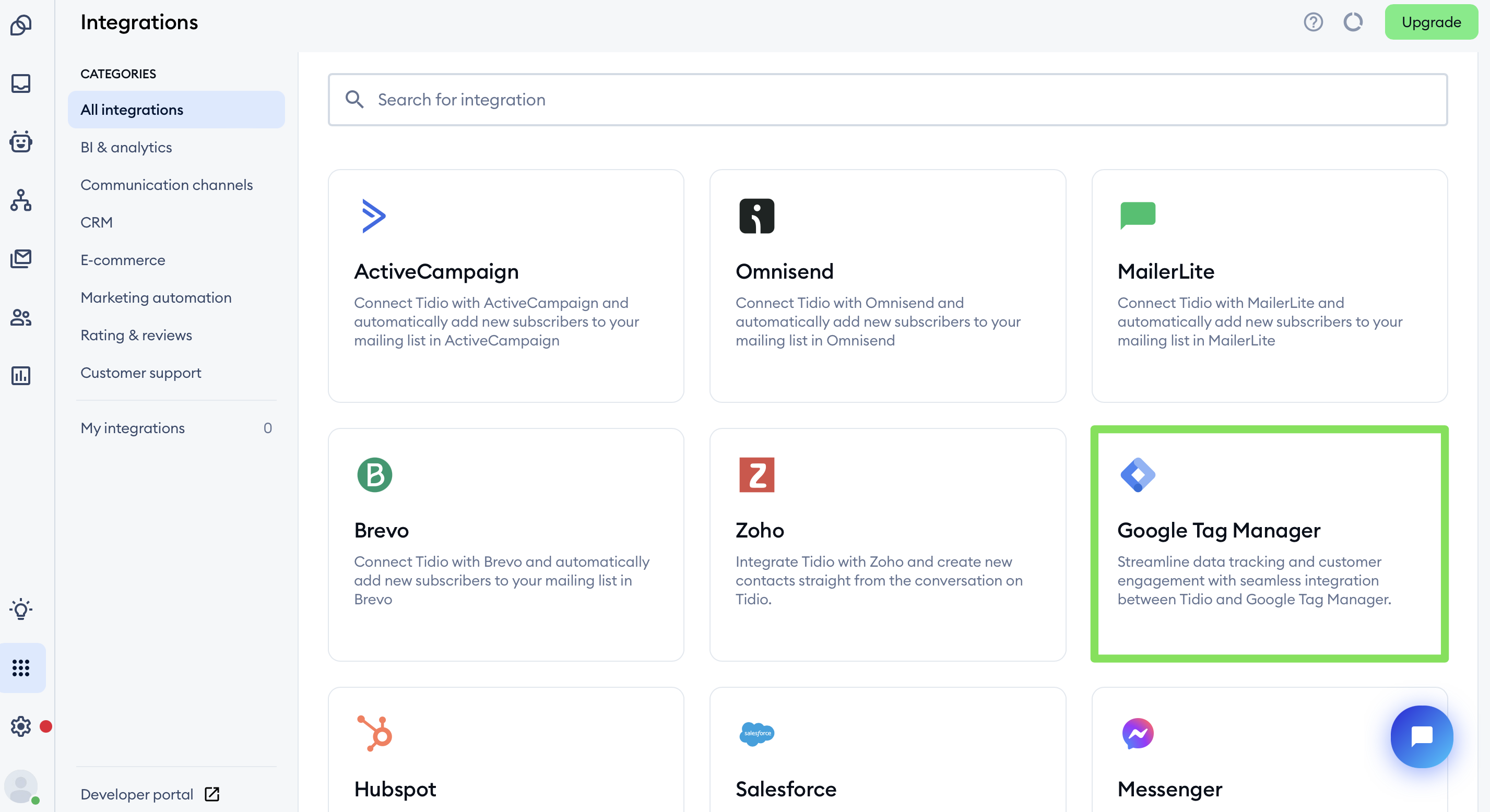Focus the Search for integration field
Viewport: 1490px width, 812px height.
[x=888, y=100]
